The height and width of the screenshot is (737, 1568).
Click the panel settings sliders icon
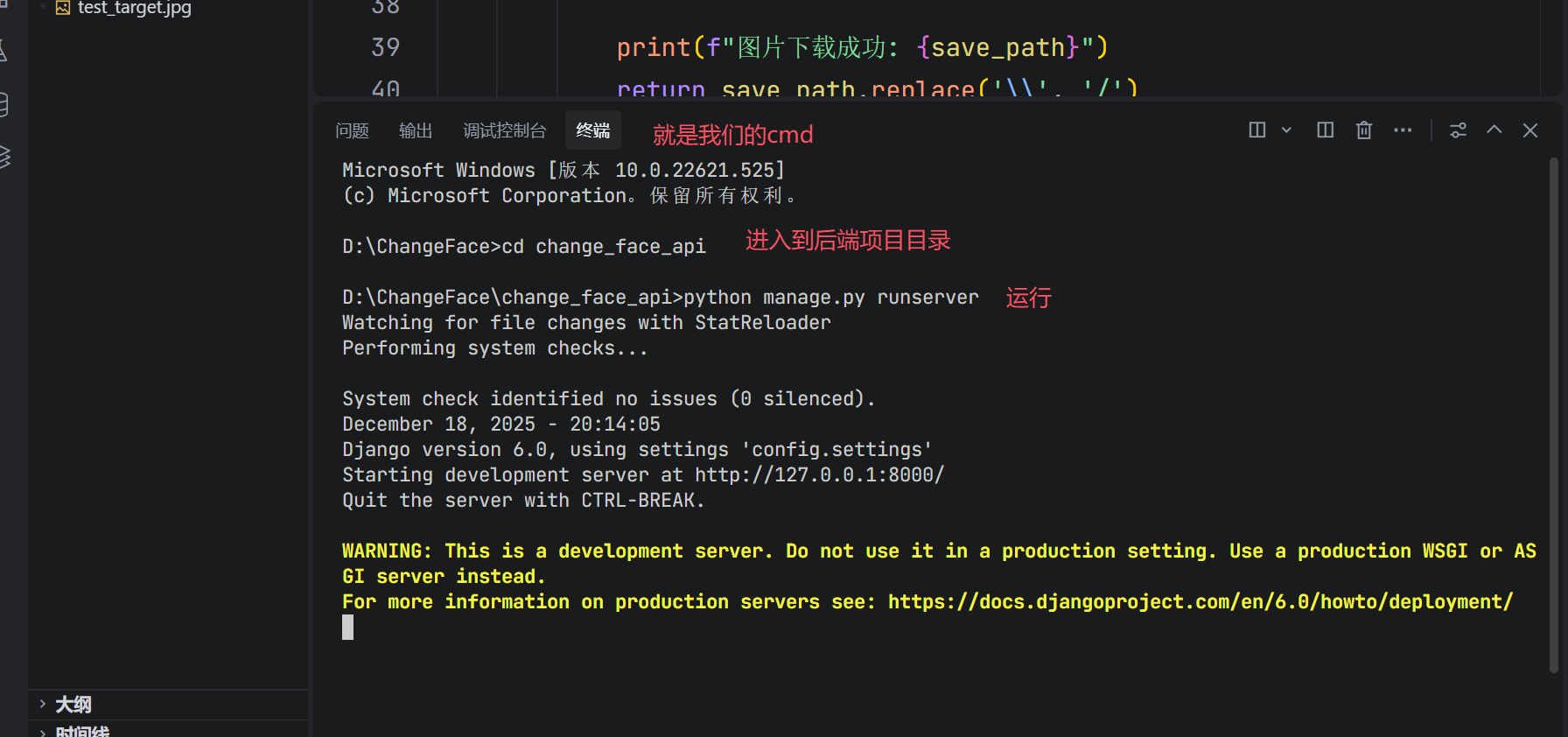(1458, 130)
